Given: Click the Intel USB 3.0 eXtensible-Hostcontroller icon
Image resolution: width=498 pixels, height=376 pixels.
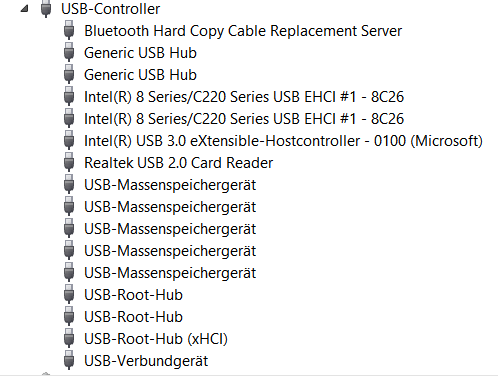Looking at the screenshot, I should [x=69, y=140].
